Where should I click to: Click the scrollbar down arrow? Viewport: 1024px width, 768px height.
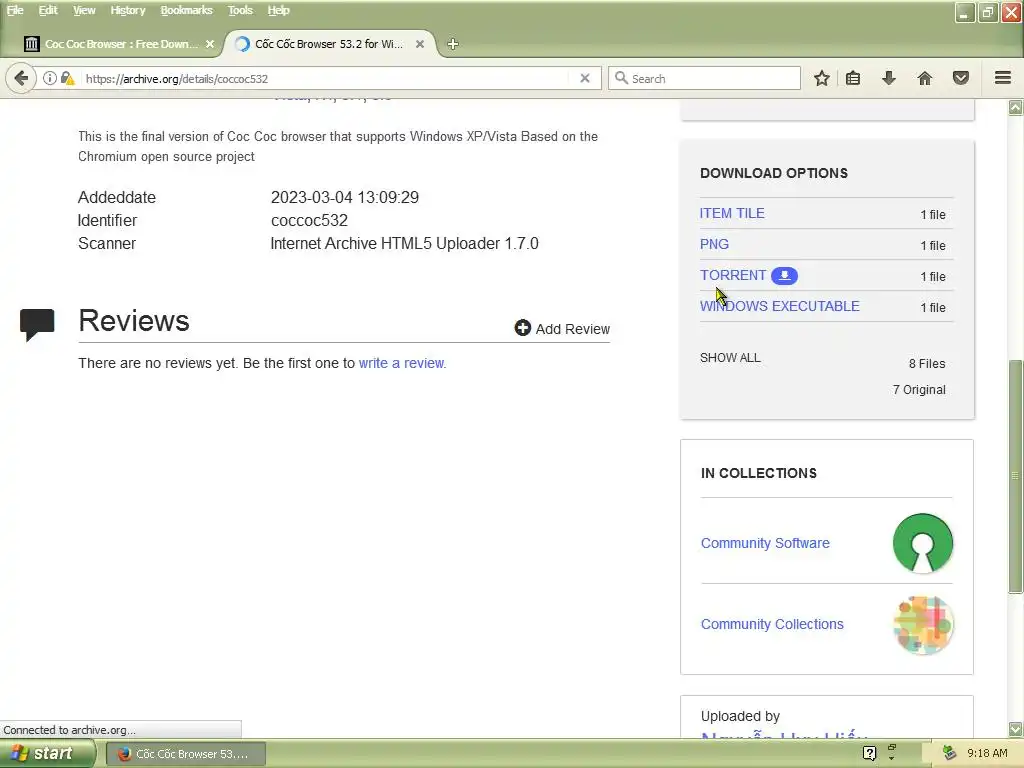click(x=1016, y=729)
